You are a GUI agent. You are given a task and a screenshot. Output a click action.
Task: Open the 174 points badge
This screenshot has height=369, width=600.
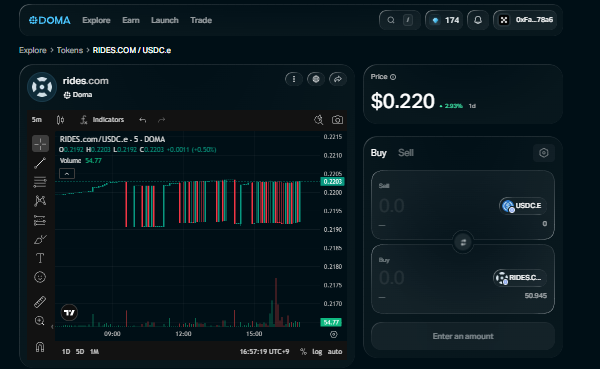[x=444, y=20]
